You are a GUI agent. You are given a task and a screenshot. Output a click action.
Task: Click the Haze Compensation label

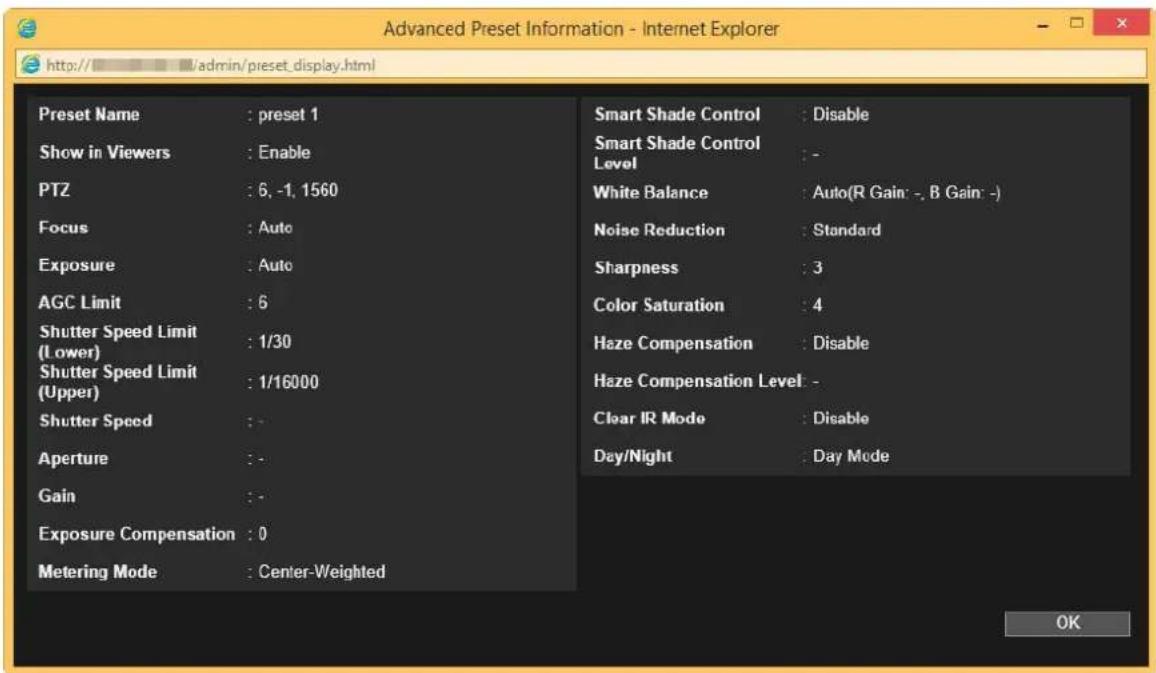673,344
